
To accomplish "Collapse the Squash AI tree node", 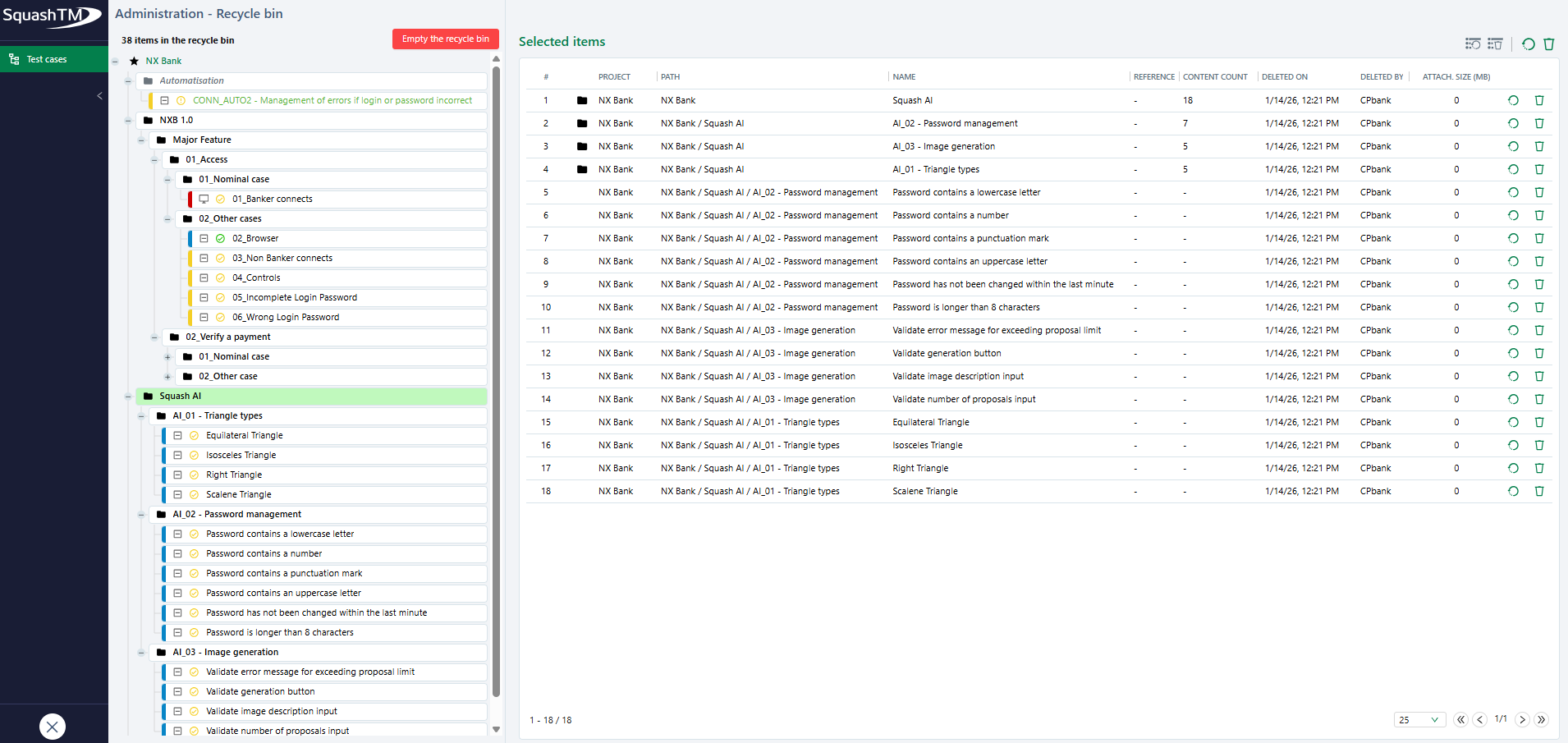I will [129, 396].
